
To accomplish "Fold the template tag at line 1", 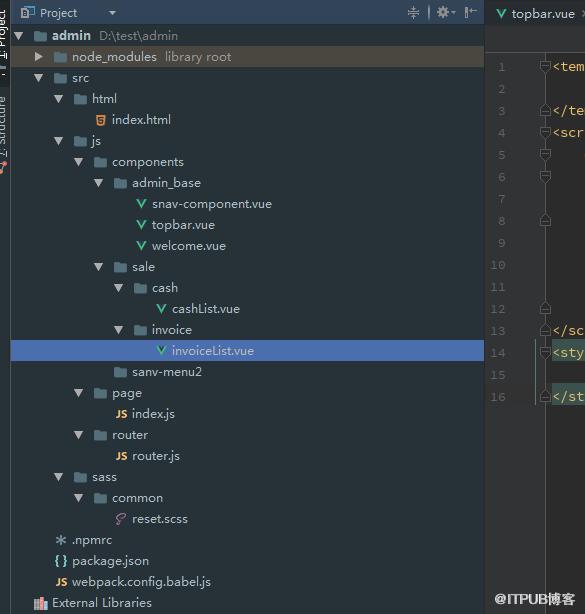I will pyautogui.click(x=545, y=67).
